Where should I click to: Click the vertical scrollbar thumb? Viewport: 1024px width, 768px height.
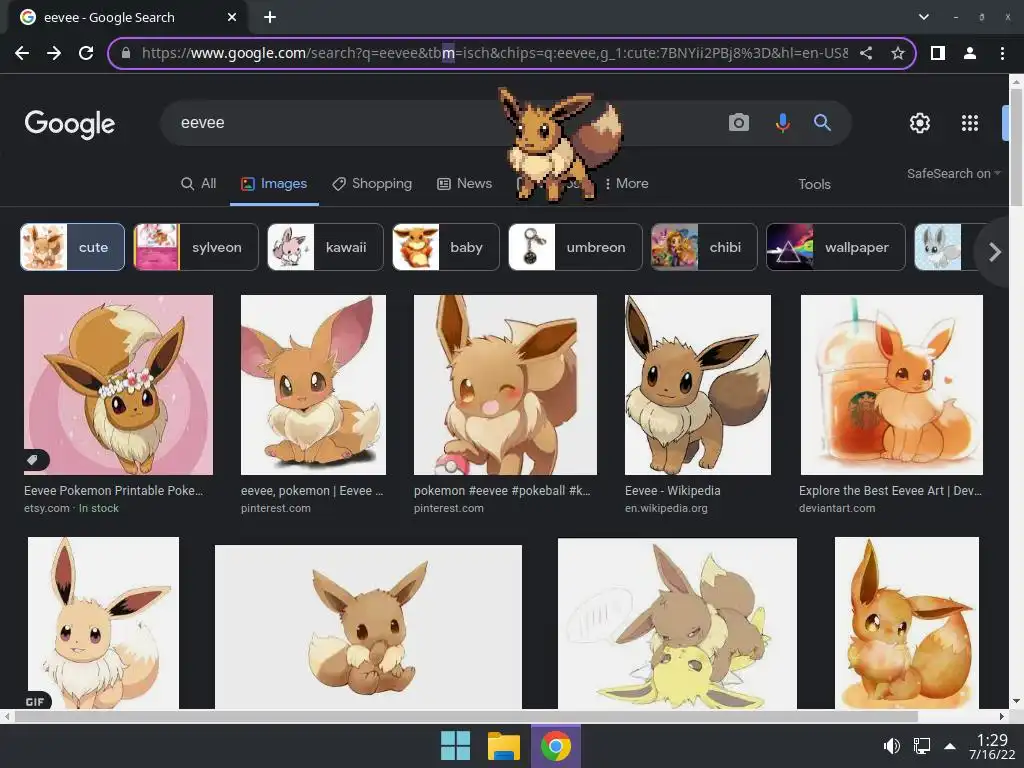[1016, 148]
